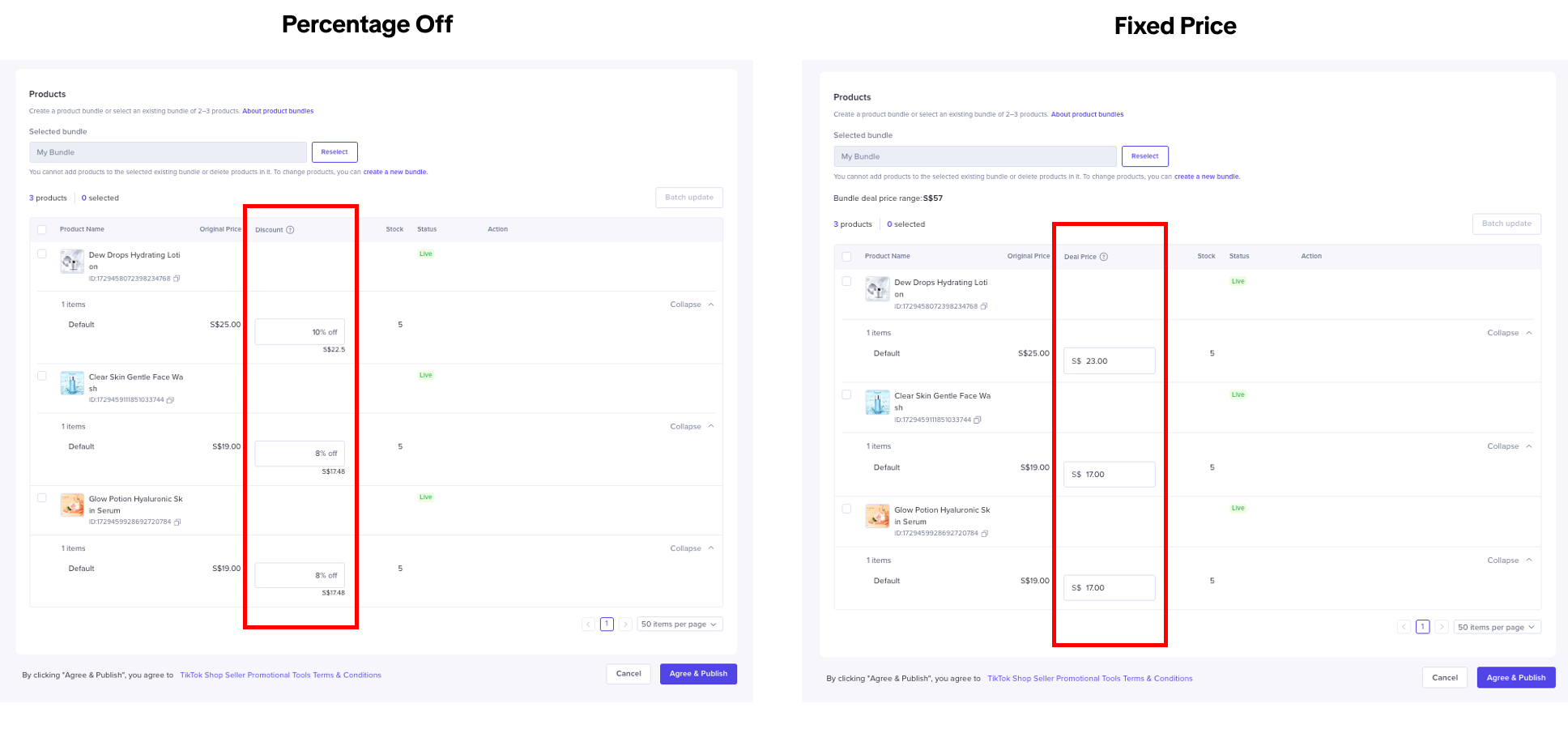Tick the Dew Drops checkbox in Percentage Off panel
1568x729 pixels.
(42, 254)
